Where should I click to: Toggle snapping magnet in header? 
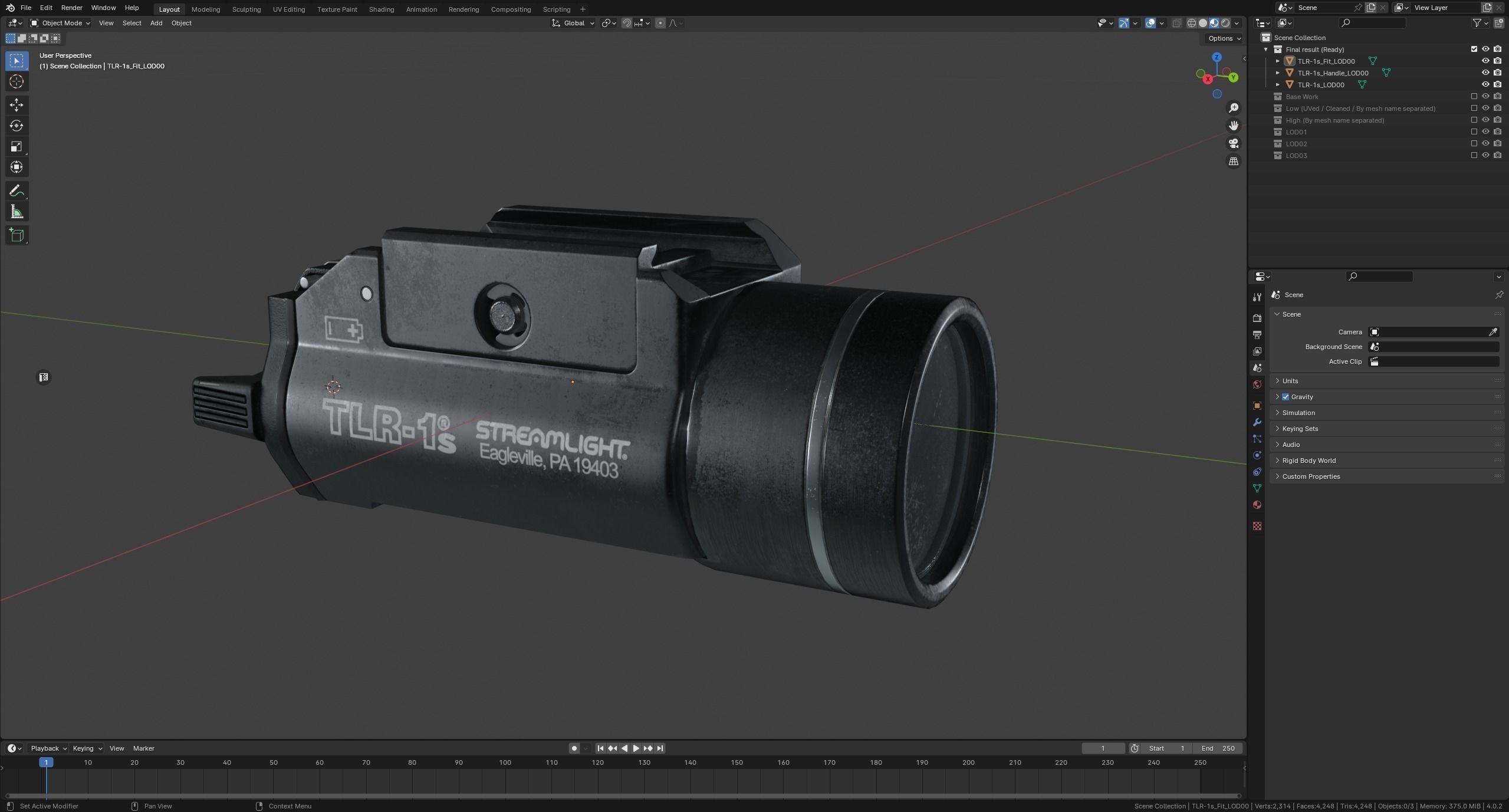pos(627,23)
